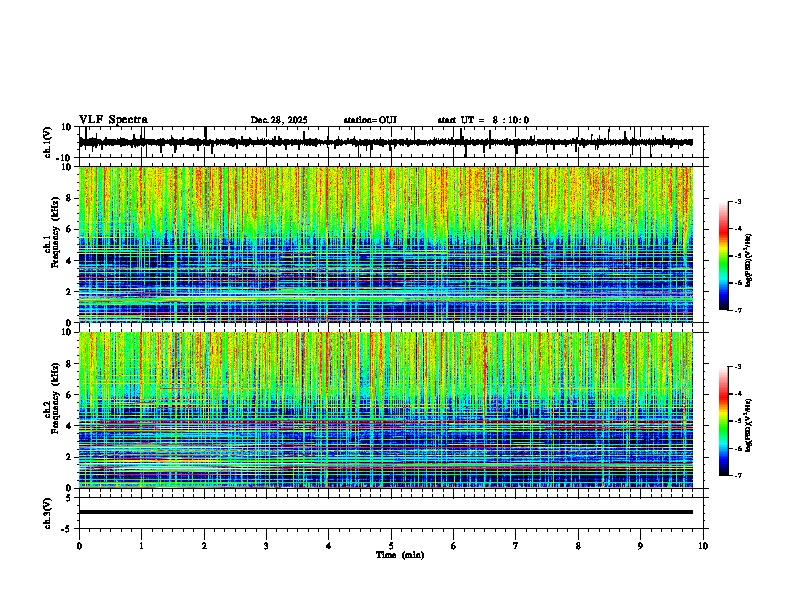
Task: Click inside the ch.1 spectrogram panel
Action: [x=385, y=244]
